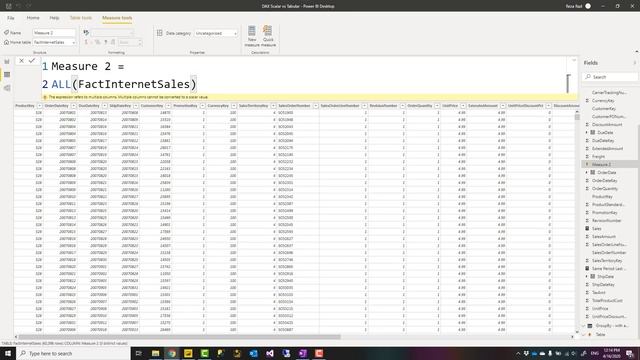Select SalesAmount in Fields list

pos(604,237)
